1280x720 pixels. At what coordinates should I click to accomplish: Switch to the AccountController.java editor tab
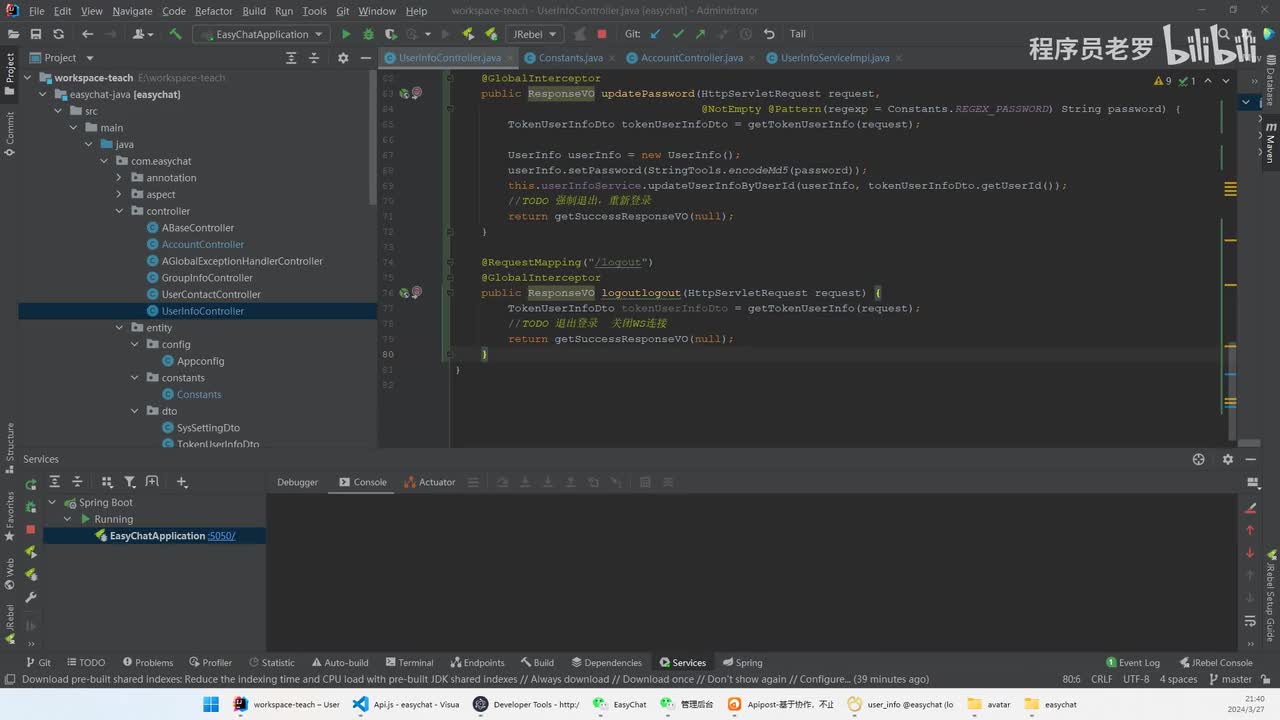click(x=691, y=58)
